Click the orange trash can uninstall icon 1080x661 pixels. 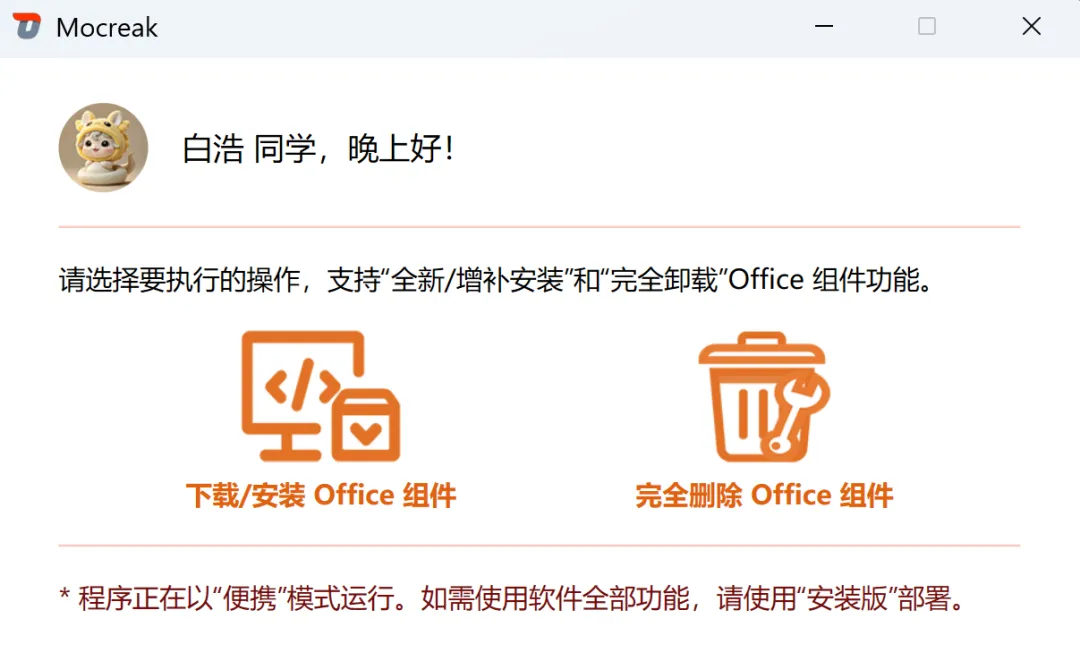764,397
